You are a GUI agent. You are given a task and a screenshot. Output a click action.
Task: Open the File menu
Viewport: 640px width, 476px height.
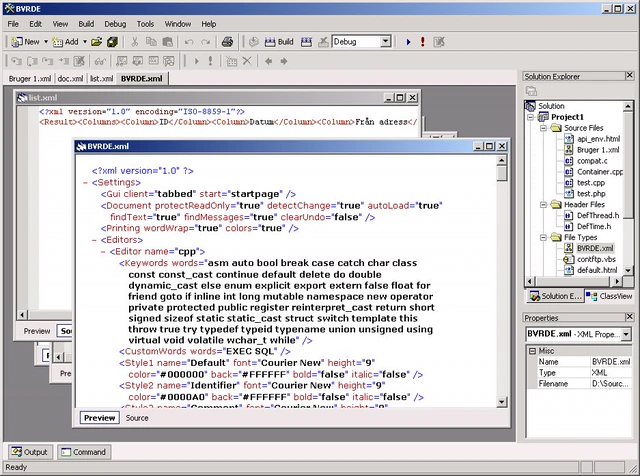[13, 24]
